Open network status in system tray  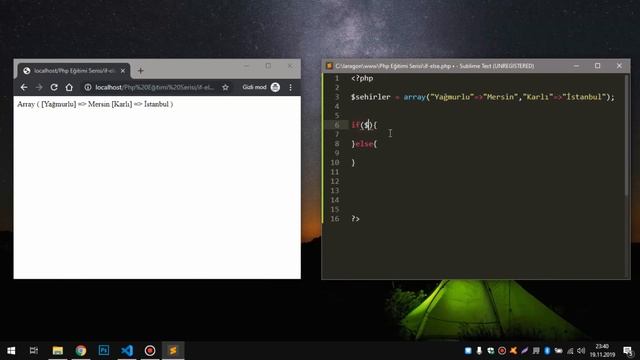tap(570, 351)
